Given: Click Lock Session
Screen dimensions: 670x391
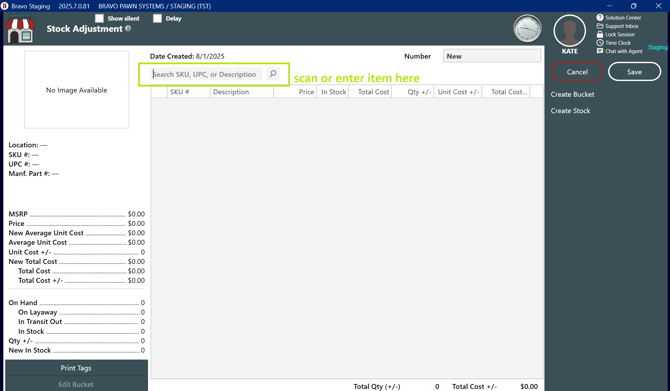Looking at the screenshot, I should (616, 34).
